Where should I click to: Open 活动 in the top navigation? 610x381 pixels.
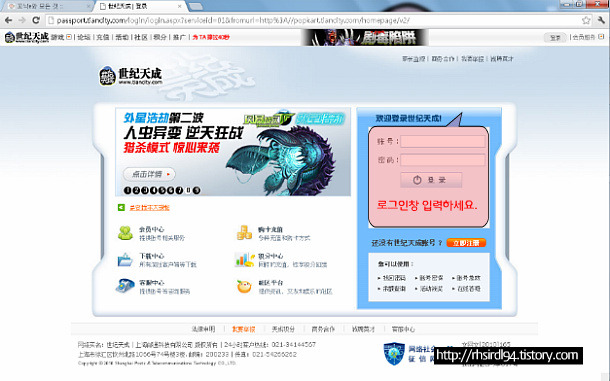tap(122, 37)
